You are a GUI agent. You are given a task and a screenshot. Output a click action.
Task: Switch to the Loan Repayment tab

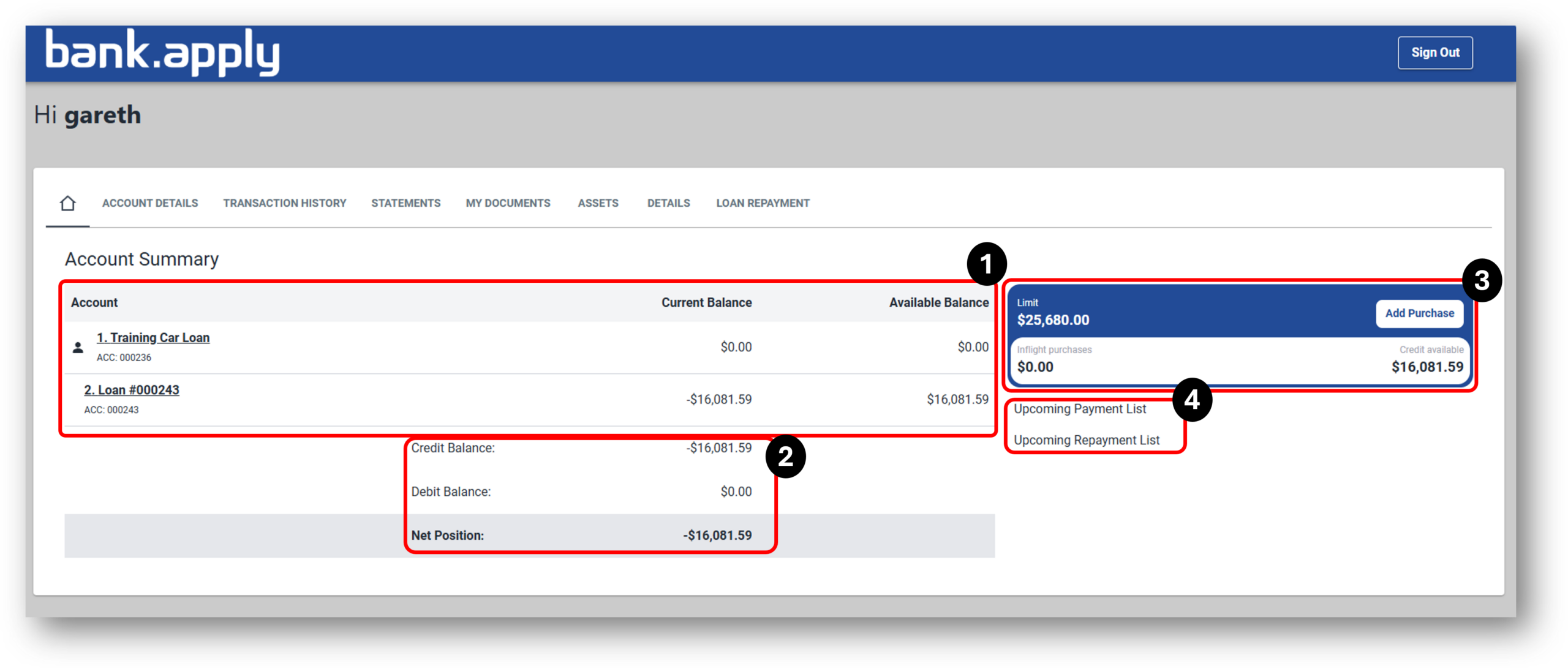[x=763, y=203]
